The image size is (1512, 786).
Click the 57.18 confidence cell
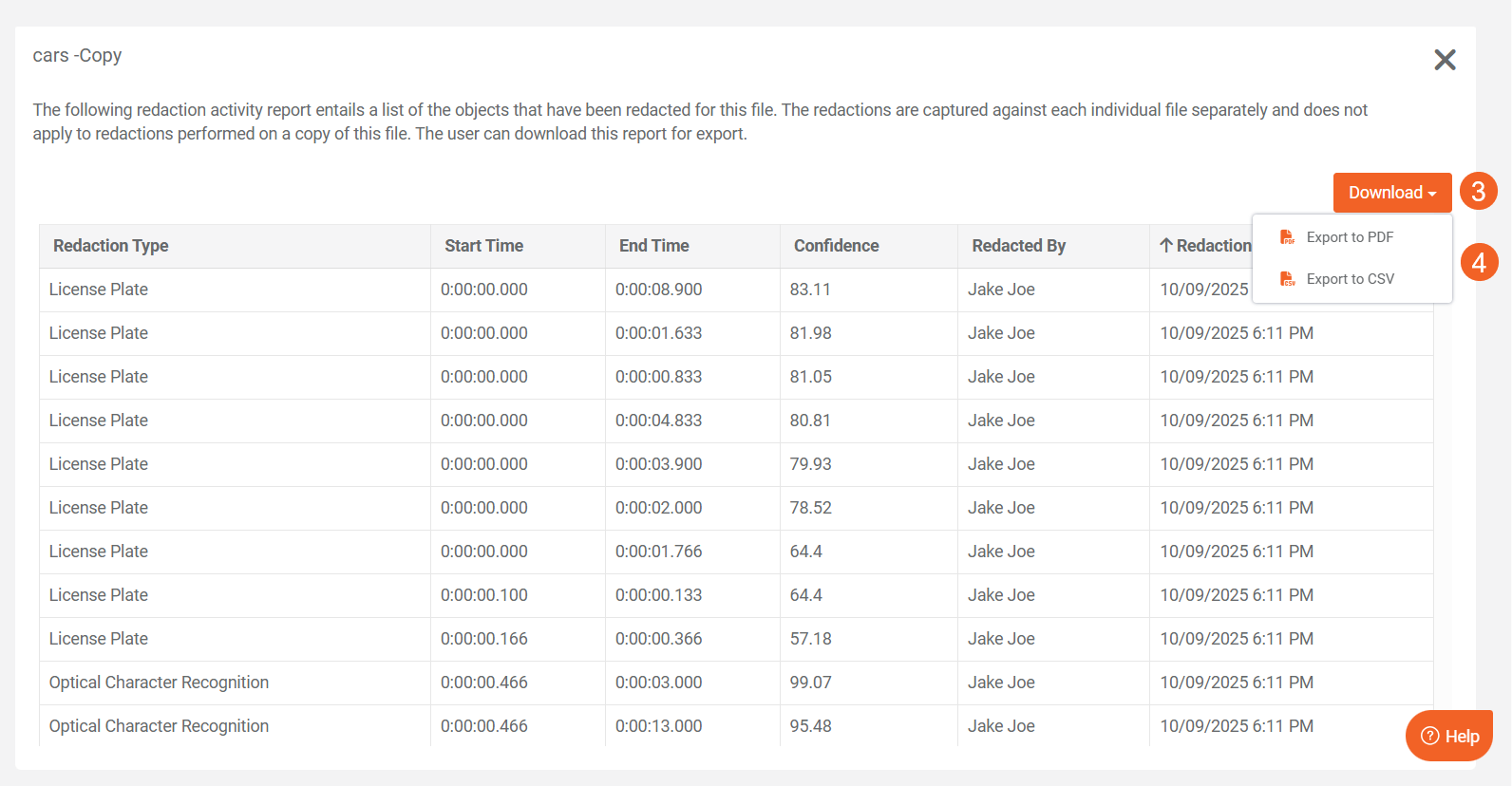(810, 639)
